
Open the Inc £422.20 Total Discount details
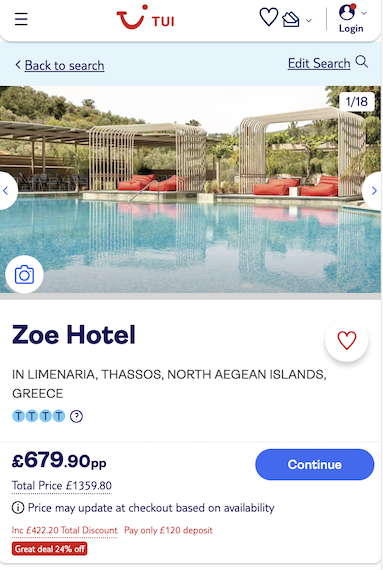coord(64,530)
